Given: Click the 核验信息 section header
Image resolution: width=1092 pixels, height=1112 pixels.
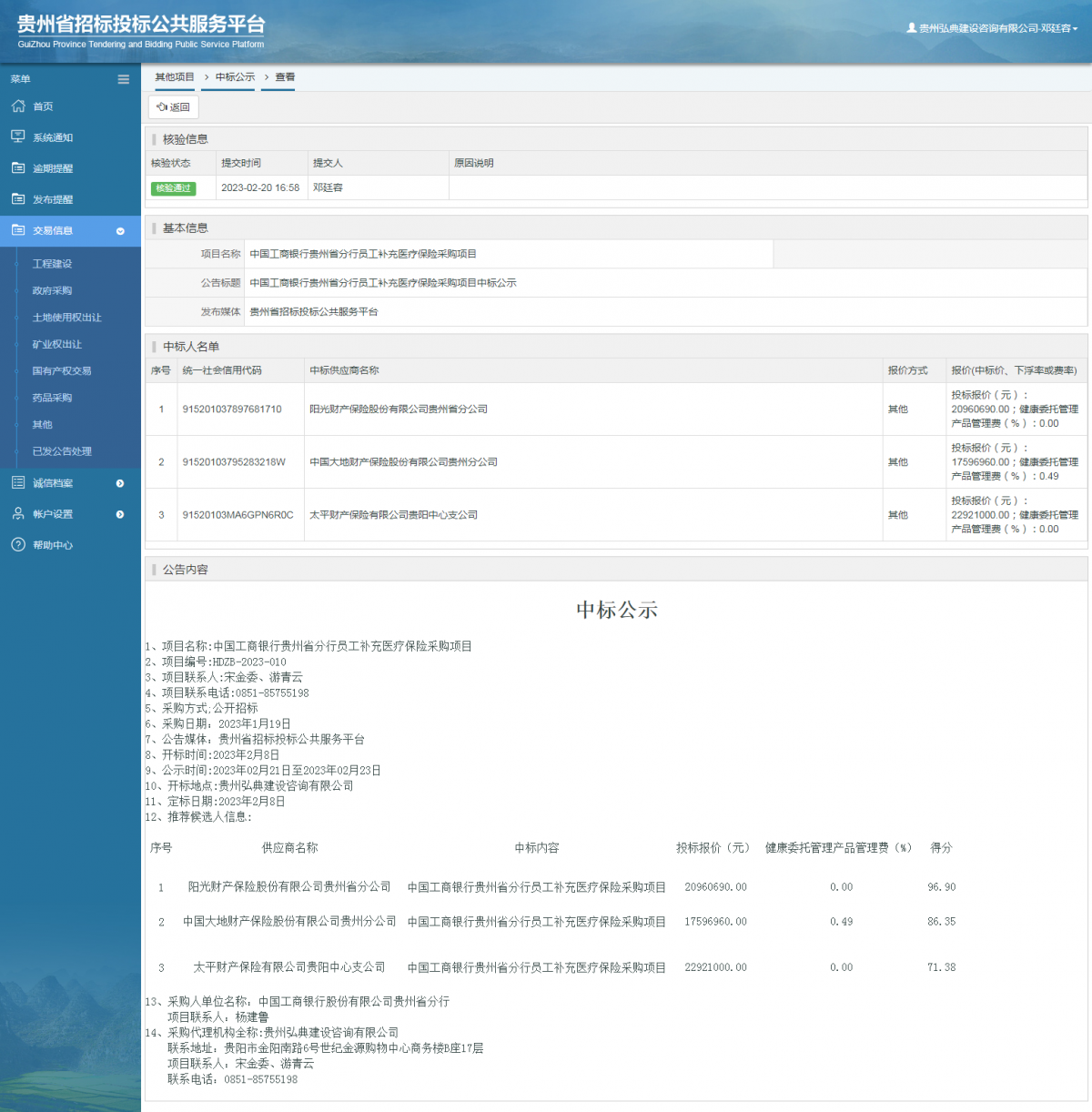Looking at the screenshot, I should pos(186,139).
